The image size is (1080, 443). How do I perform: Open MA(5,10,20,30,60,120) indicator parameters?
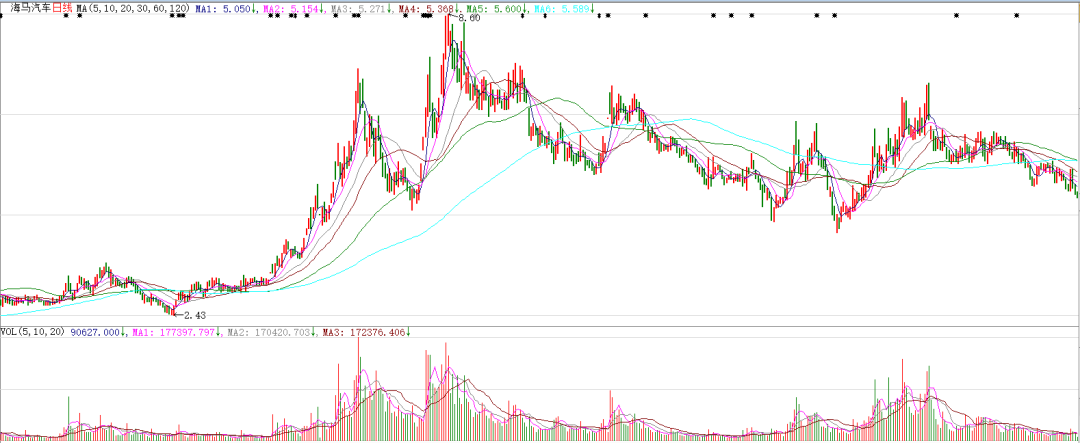133,8
